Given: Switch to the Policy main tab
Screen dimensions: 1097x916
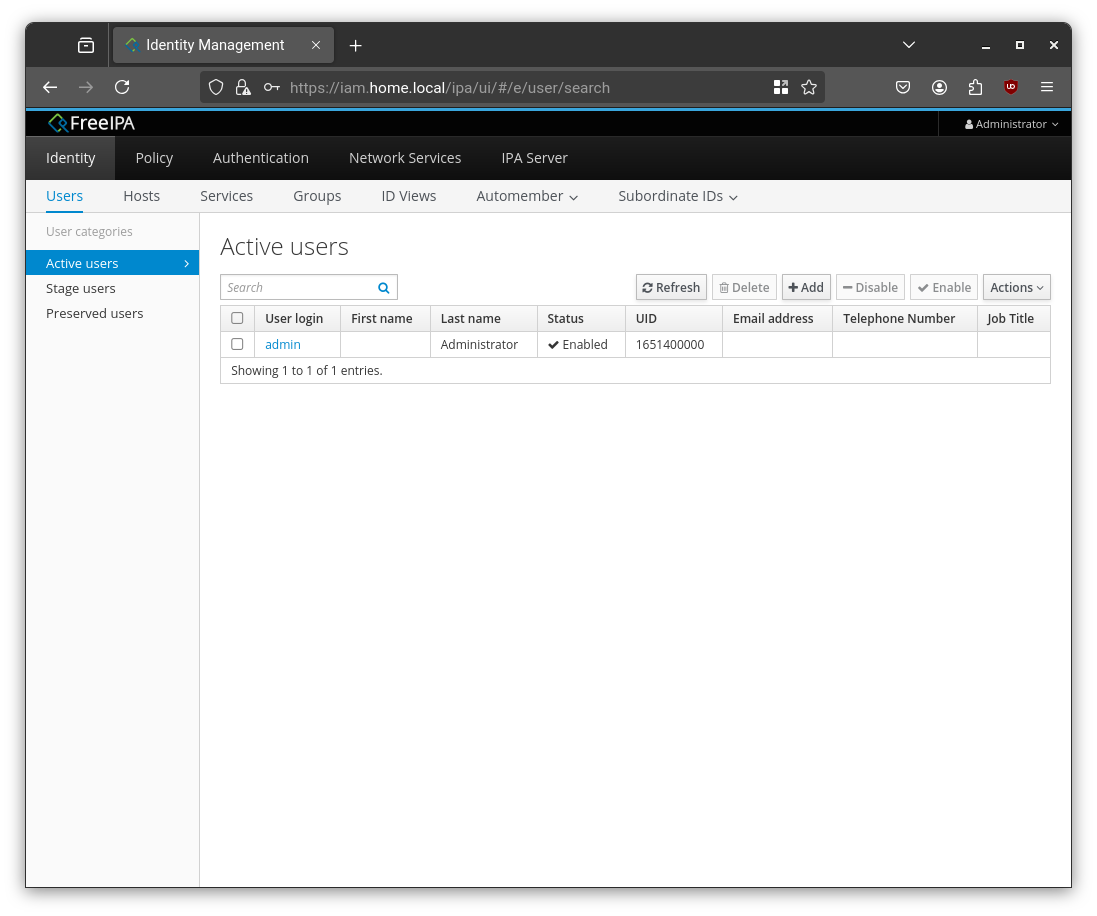Looking at the screenshot, I should (x=154, y=158).
